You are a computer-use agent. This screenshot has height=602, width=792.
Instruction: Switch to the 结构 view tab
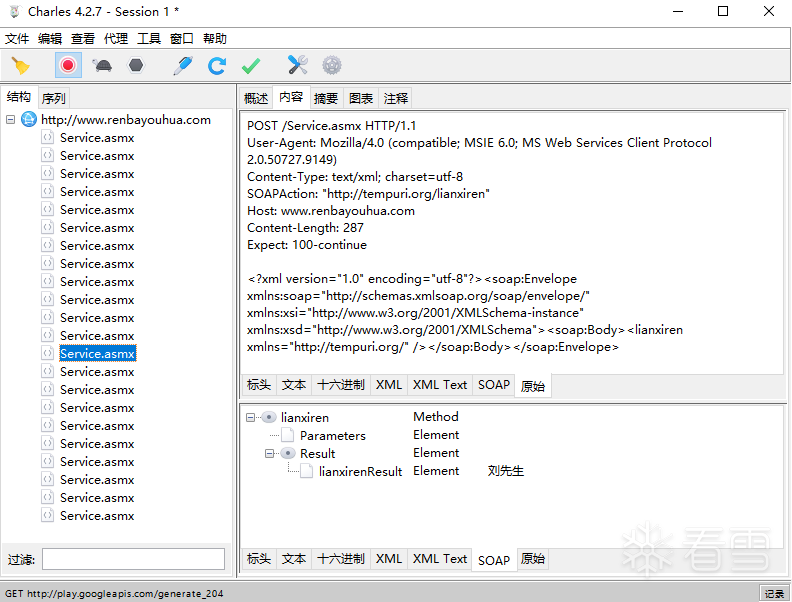click(x=19, y=97)
